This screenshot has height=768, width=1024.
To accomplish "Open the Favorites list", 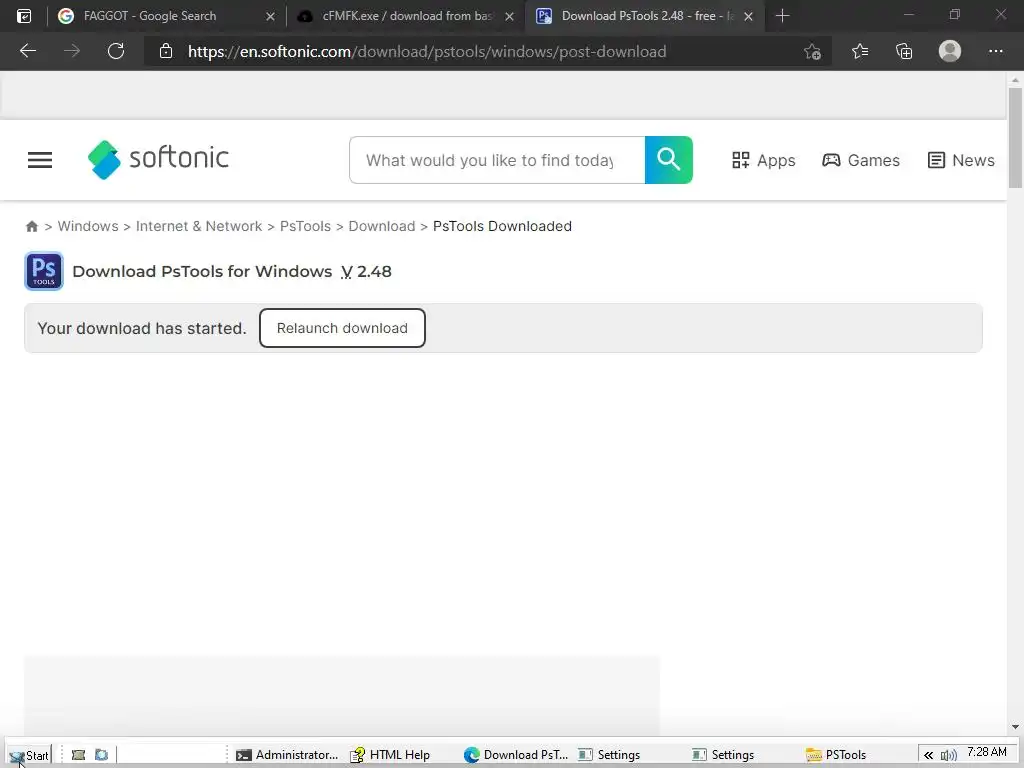I will [x=859, y=51].
